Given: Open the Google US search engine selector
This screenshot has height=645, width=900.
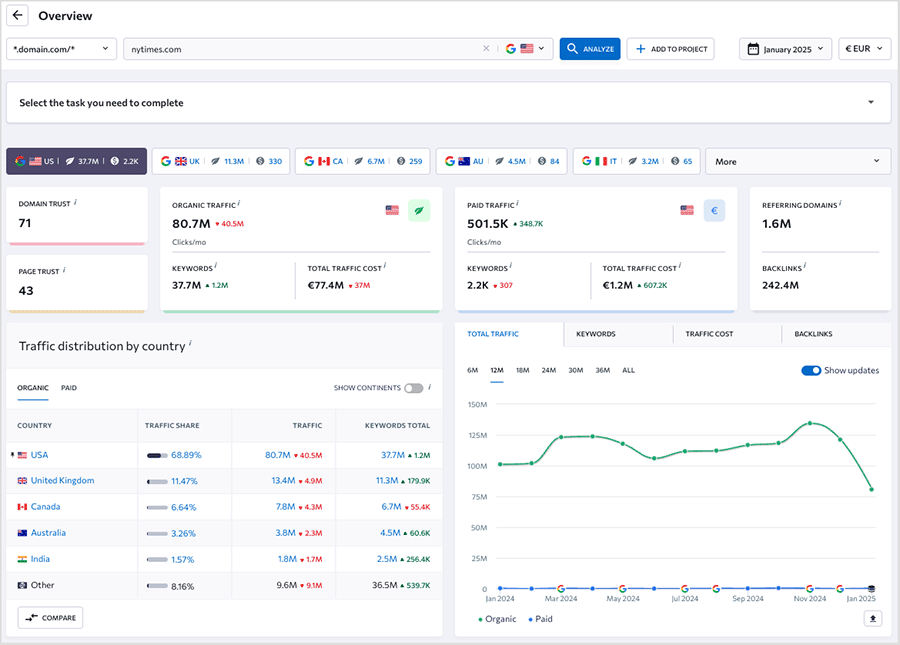Looking at the screenshot, I should coord(525,49).
